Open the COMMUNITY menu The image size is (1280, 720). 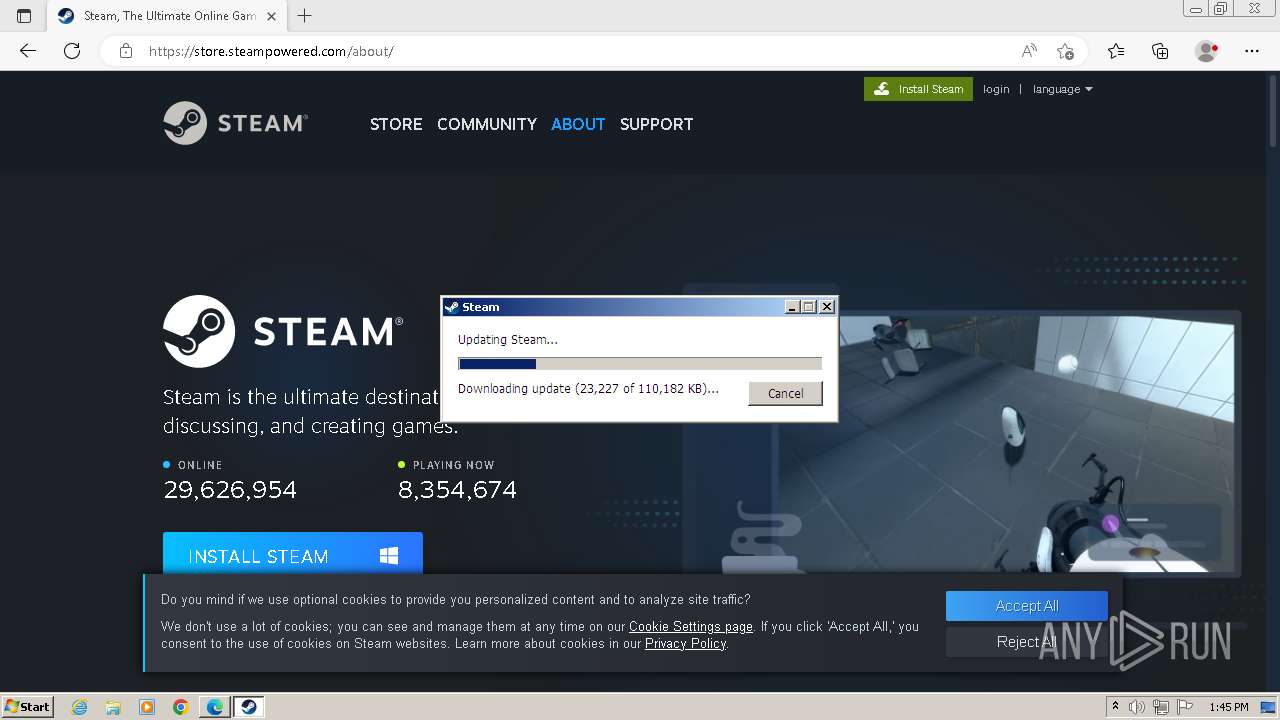coord(487,124)
